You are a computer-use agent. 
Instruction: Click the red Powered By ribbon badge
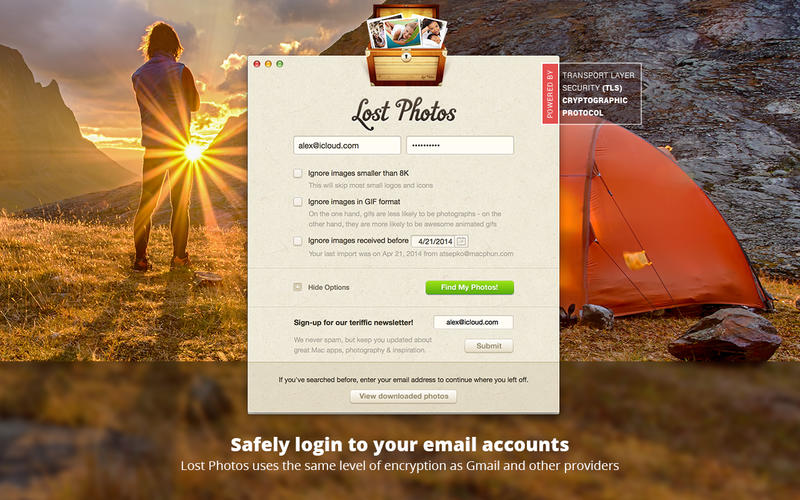[x=549, y=94]
